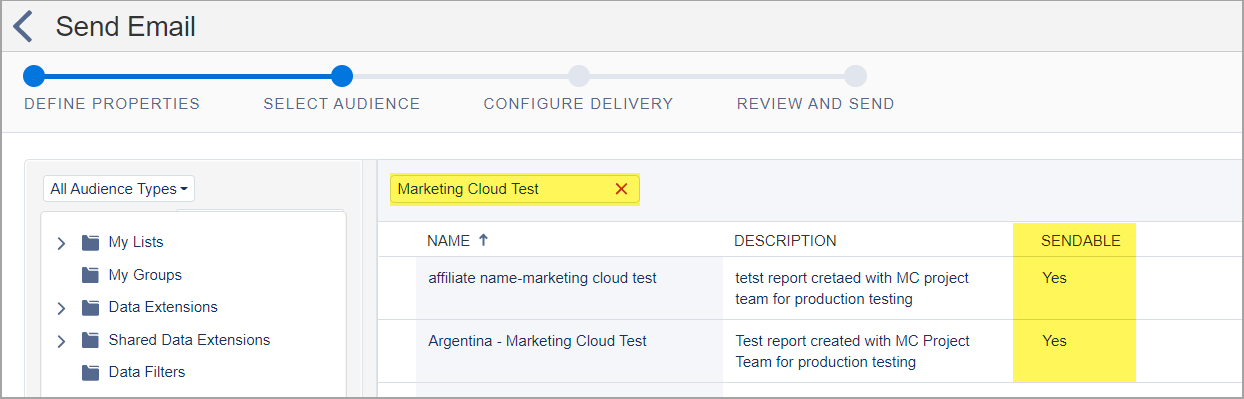Select Data Extensions folder icon
Image resolution: width=1244 pixels, height=399 pixels.
[x=91, y=307]
